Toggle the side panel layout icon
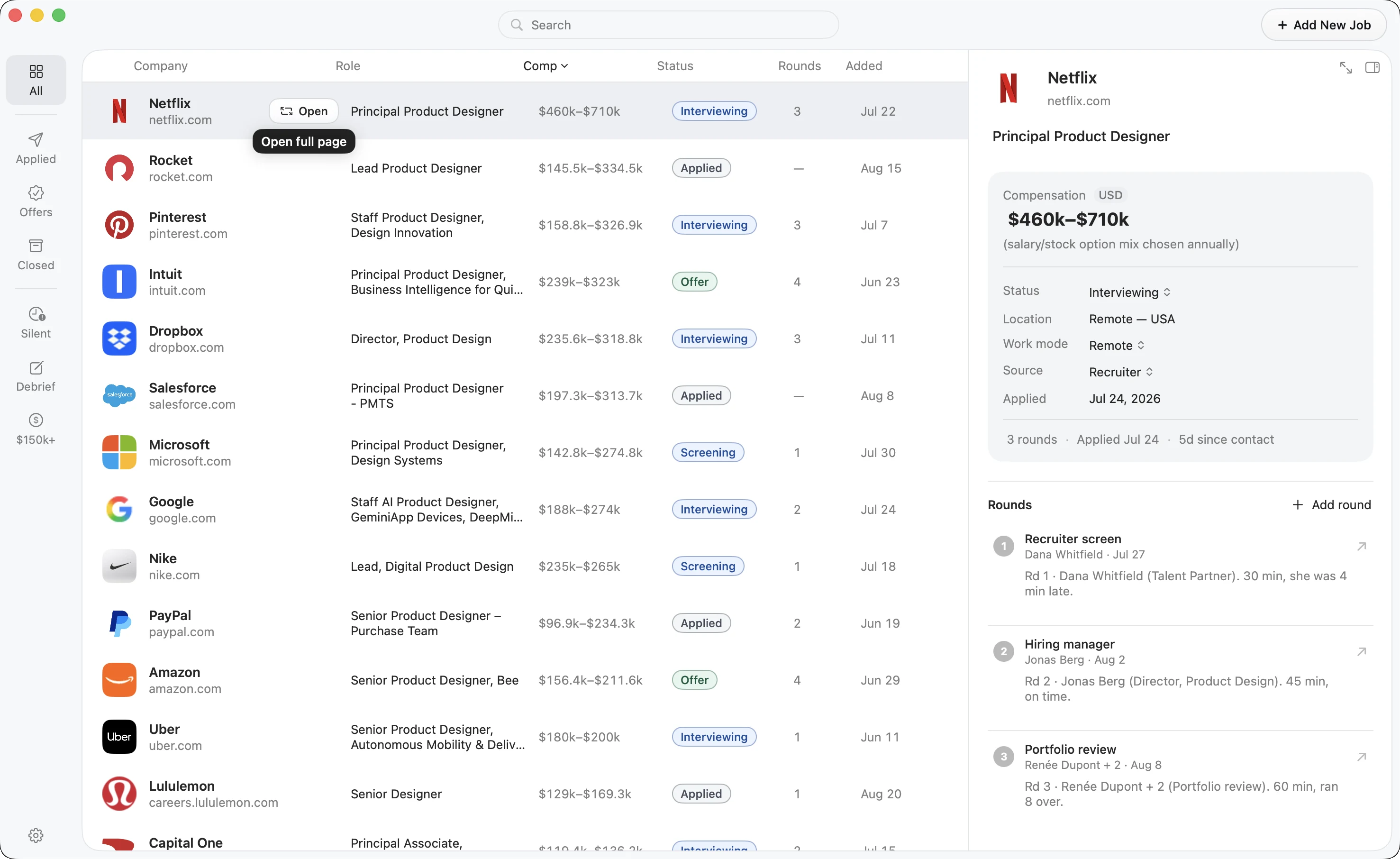The width and height of the screenshot is (1400, 859). (1372, 68)
